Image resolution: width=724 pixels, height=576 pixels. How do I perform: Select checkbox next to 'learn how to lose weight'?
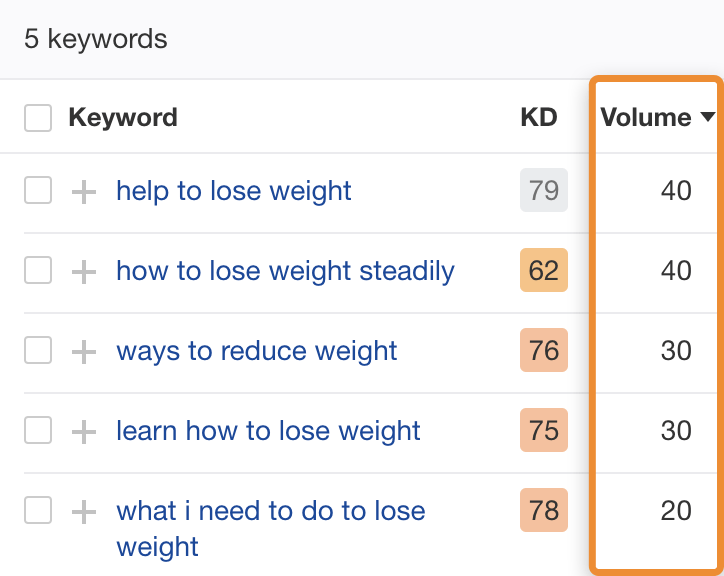tap(38, 430)
